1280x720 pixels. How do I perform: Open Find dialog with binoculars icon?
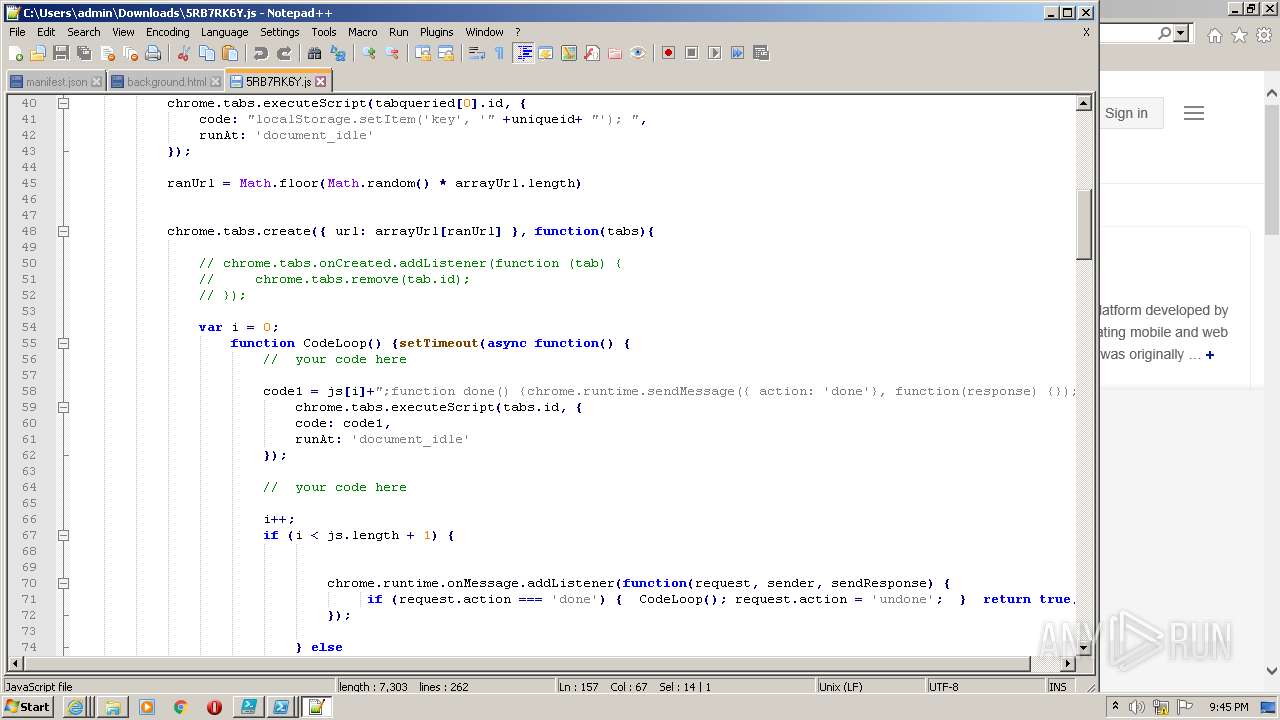[x=315, y=53]
